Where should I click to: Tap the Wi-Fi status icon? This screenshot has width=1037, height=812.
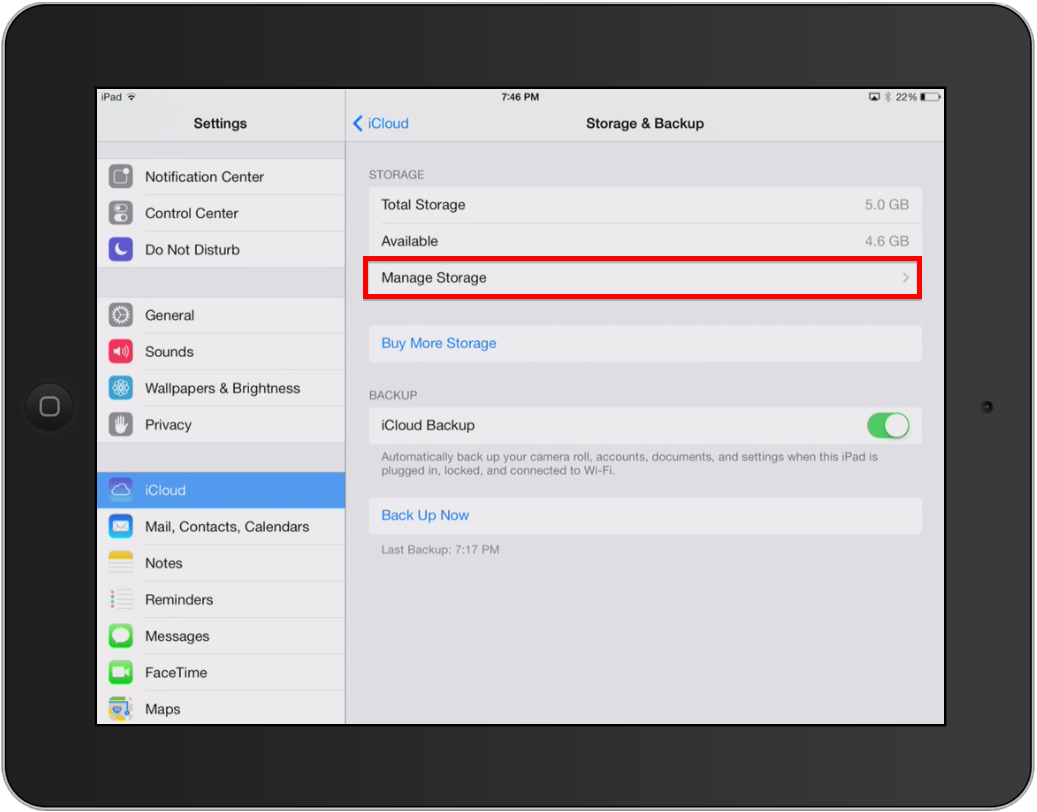(132, 97)
